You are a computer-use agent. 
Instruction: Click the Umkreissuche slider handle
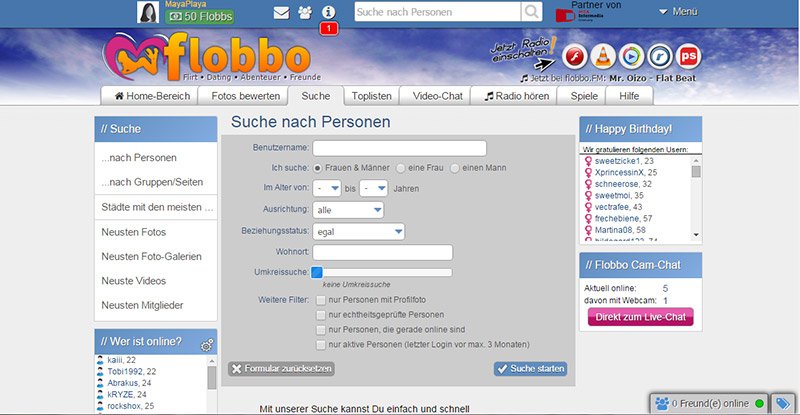(x=317, y=272)
